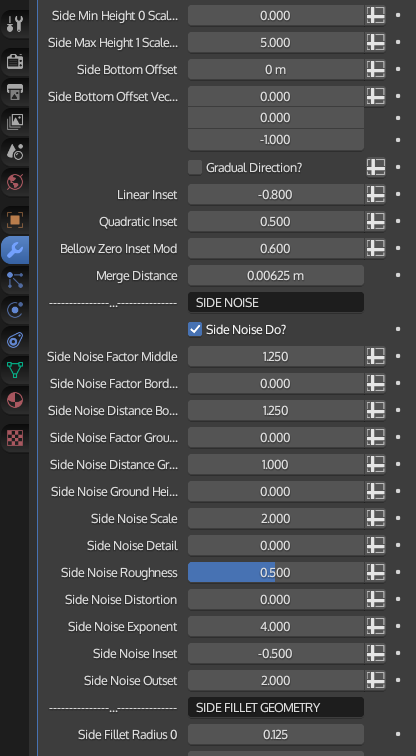Viewport: 416px width, 756px height.
Task: Click the Bellow Zero Inset Mod value 0.600
Action: (276, 249)
